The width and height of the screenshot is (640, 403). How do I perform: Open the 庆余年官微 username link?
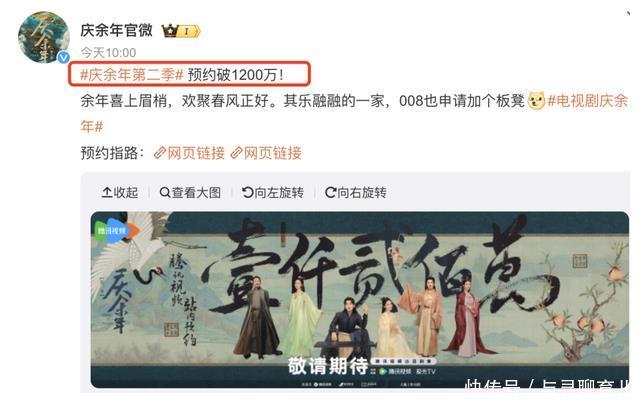pyautogui.click(x=116, y=31)
